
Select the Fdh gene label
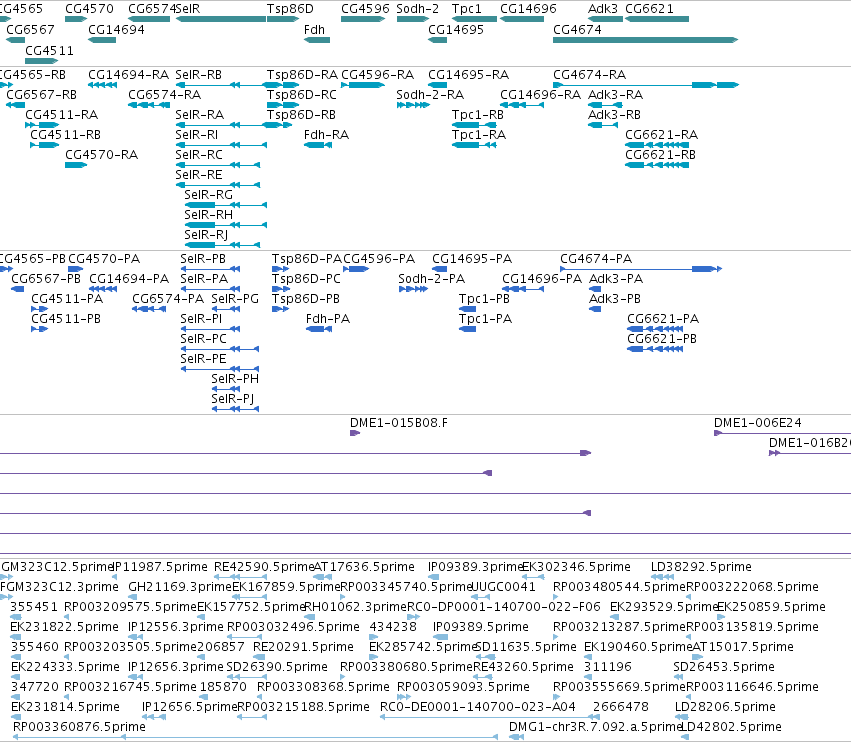pyautogui.click(x=314, y=30)
